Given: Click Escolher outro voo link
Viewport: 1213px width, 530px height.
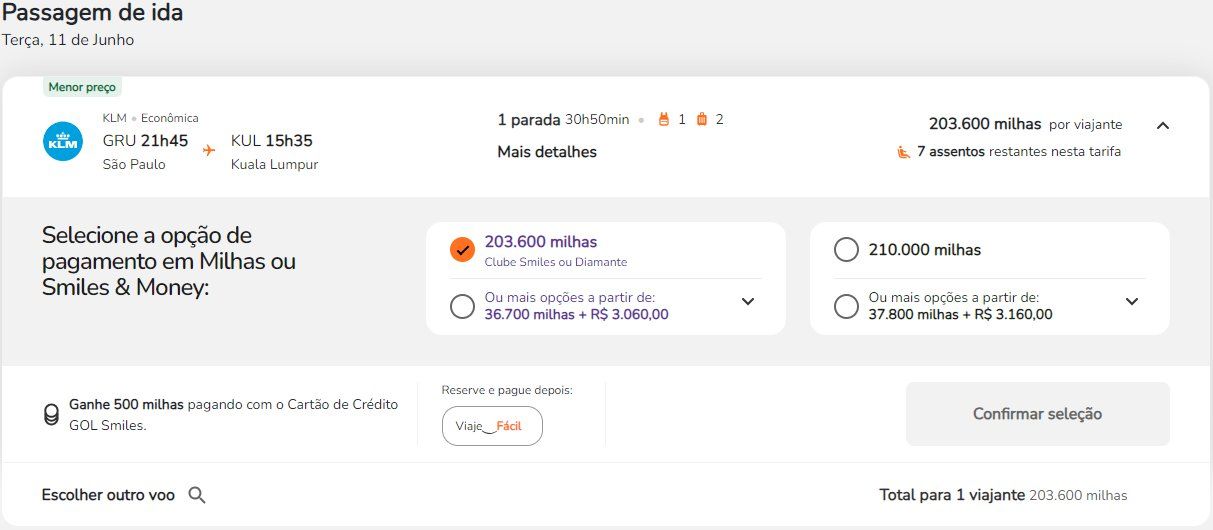Looking at the screenshot, I should tap(108, 495).
